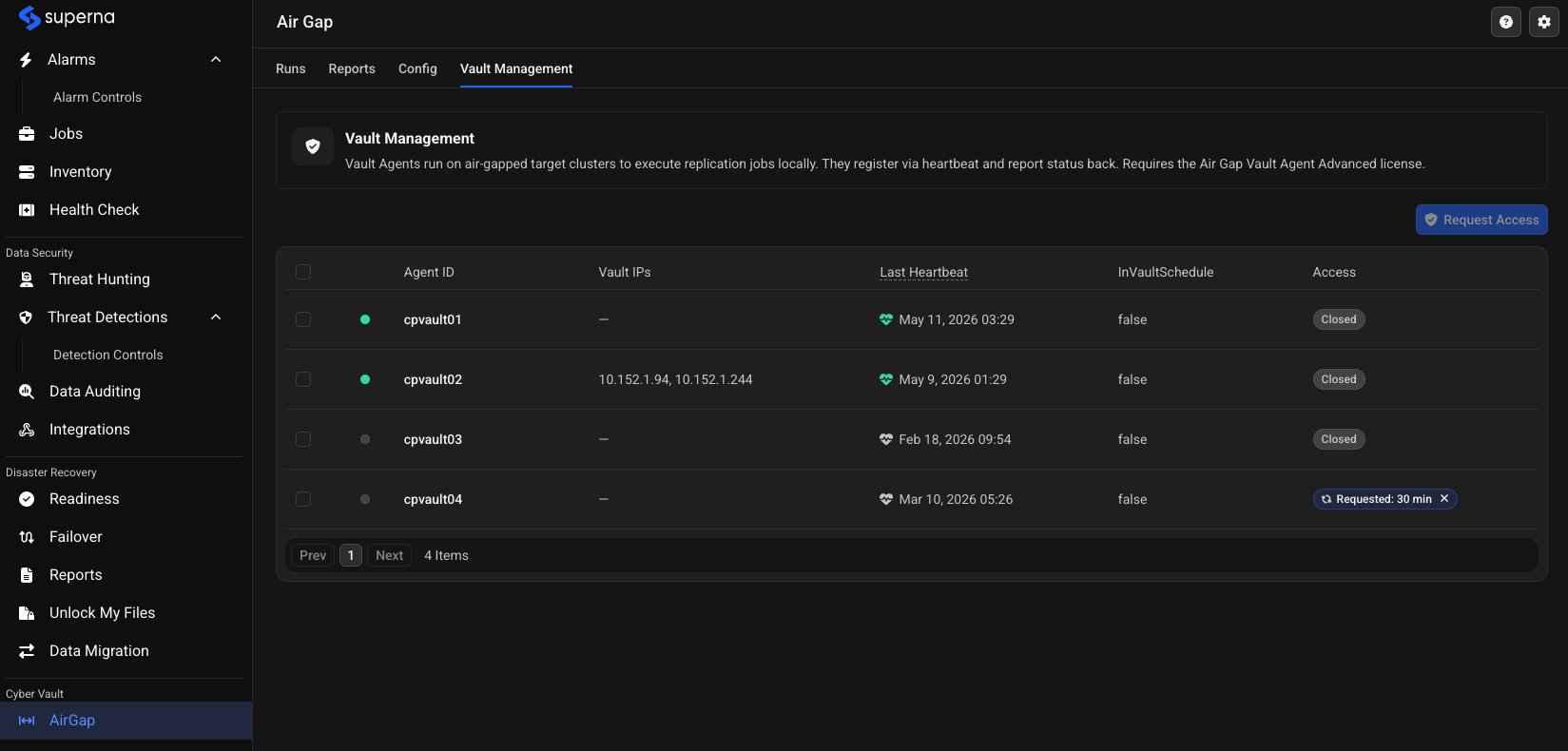Click cpvault04 grey status dot
The height and width of the screenshot is (751, 1568).
click(365, 499)
